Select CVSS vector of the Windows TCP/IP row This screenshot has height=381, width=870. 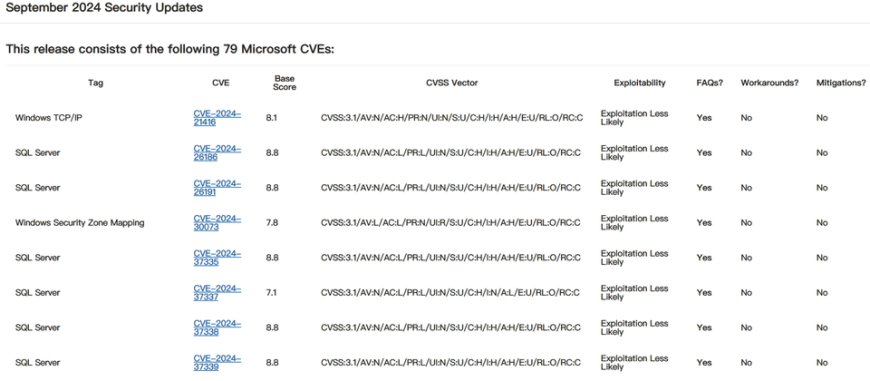[452, 118]
